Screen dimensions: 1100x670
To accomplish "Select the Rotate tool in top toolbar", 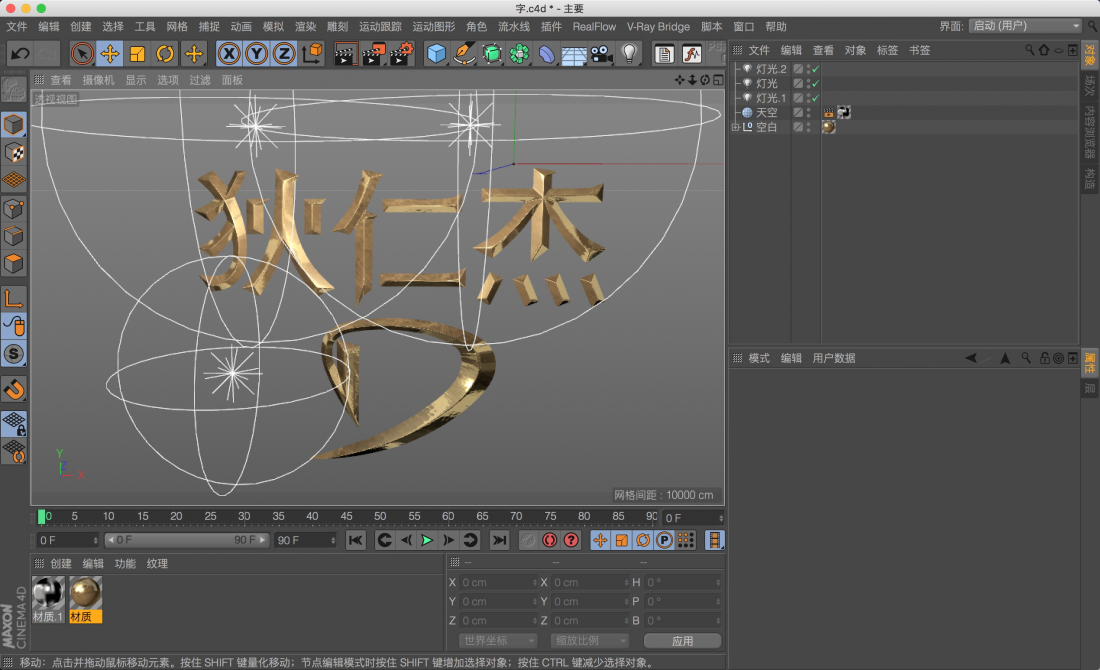I will 165,54.
